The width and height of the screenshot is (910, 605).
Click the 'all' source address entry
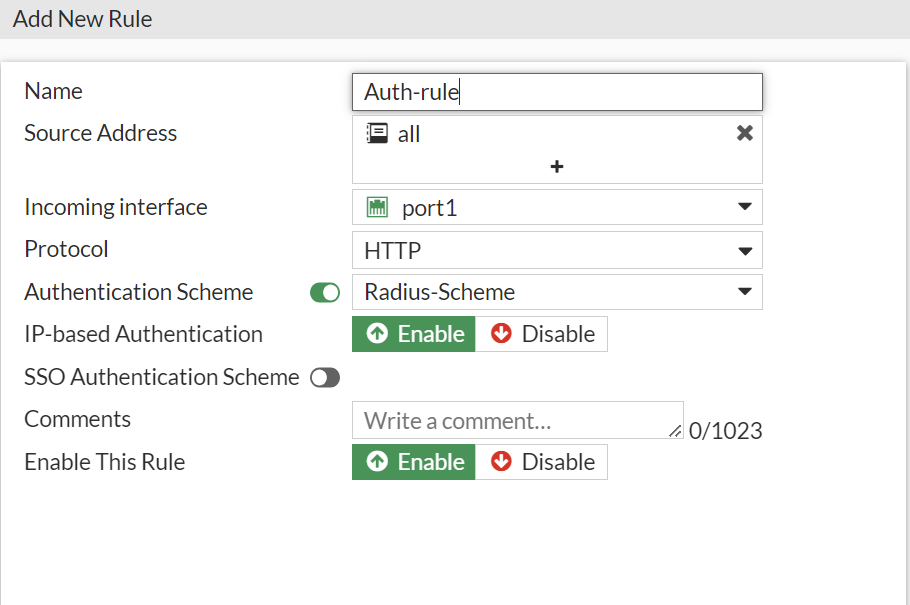[409, 134]
